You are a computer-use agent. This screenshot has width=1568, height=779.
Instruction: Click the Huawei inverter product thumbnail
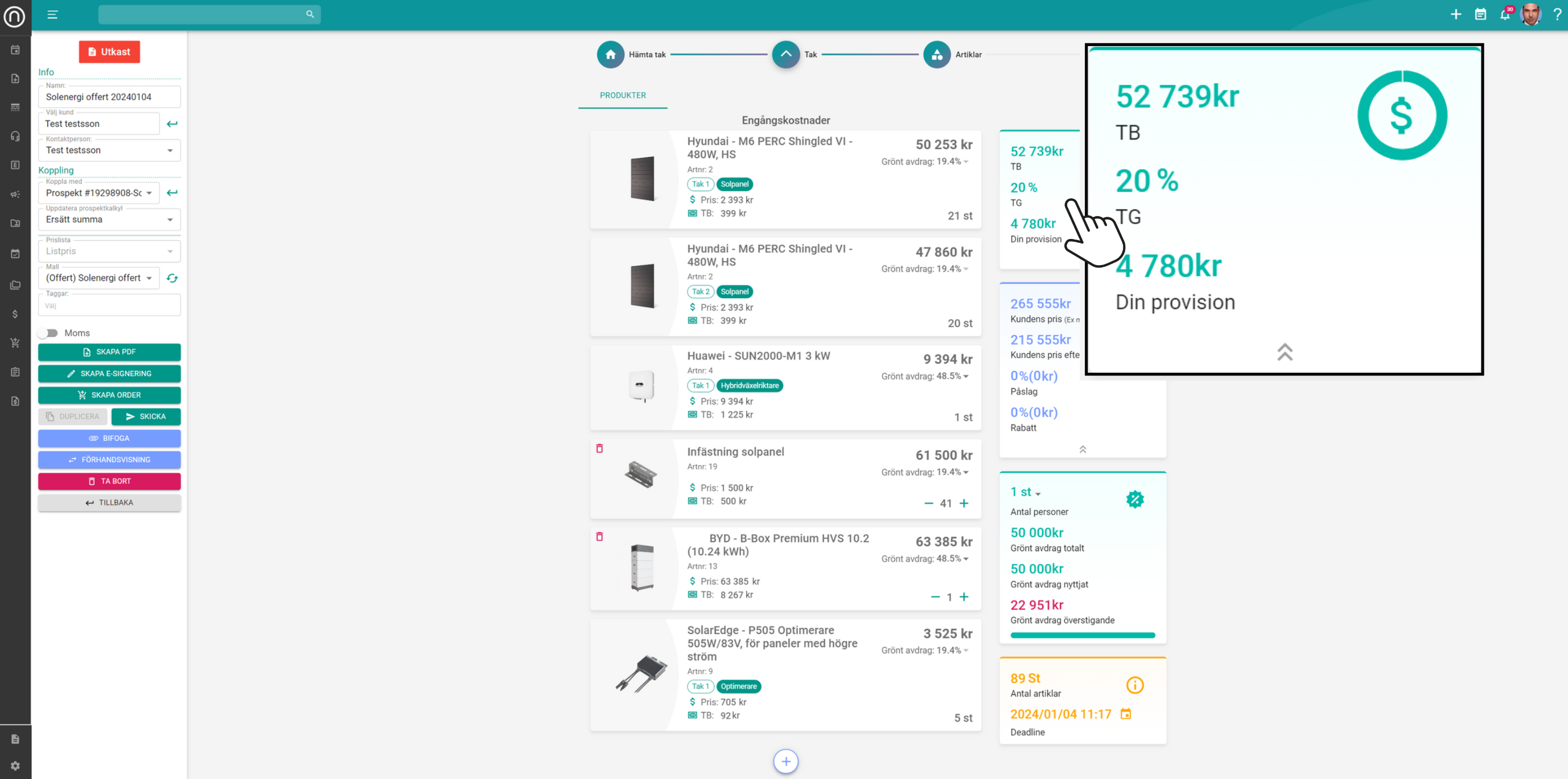pyautogui.click(x=641, y=386)
